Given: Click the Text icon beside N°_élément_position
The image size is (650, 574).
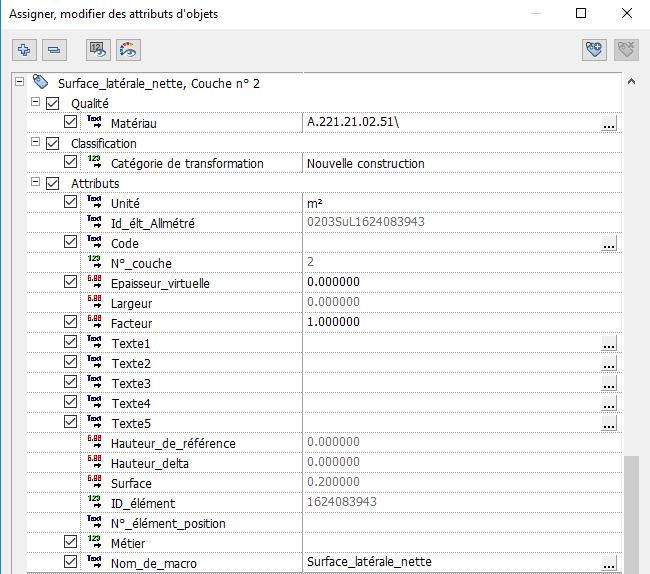Looking at the screenshot, I should point(95,522).
